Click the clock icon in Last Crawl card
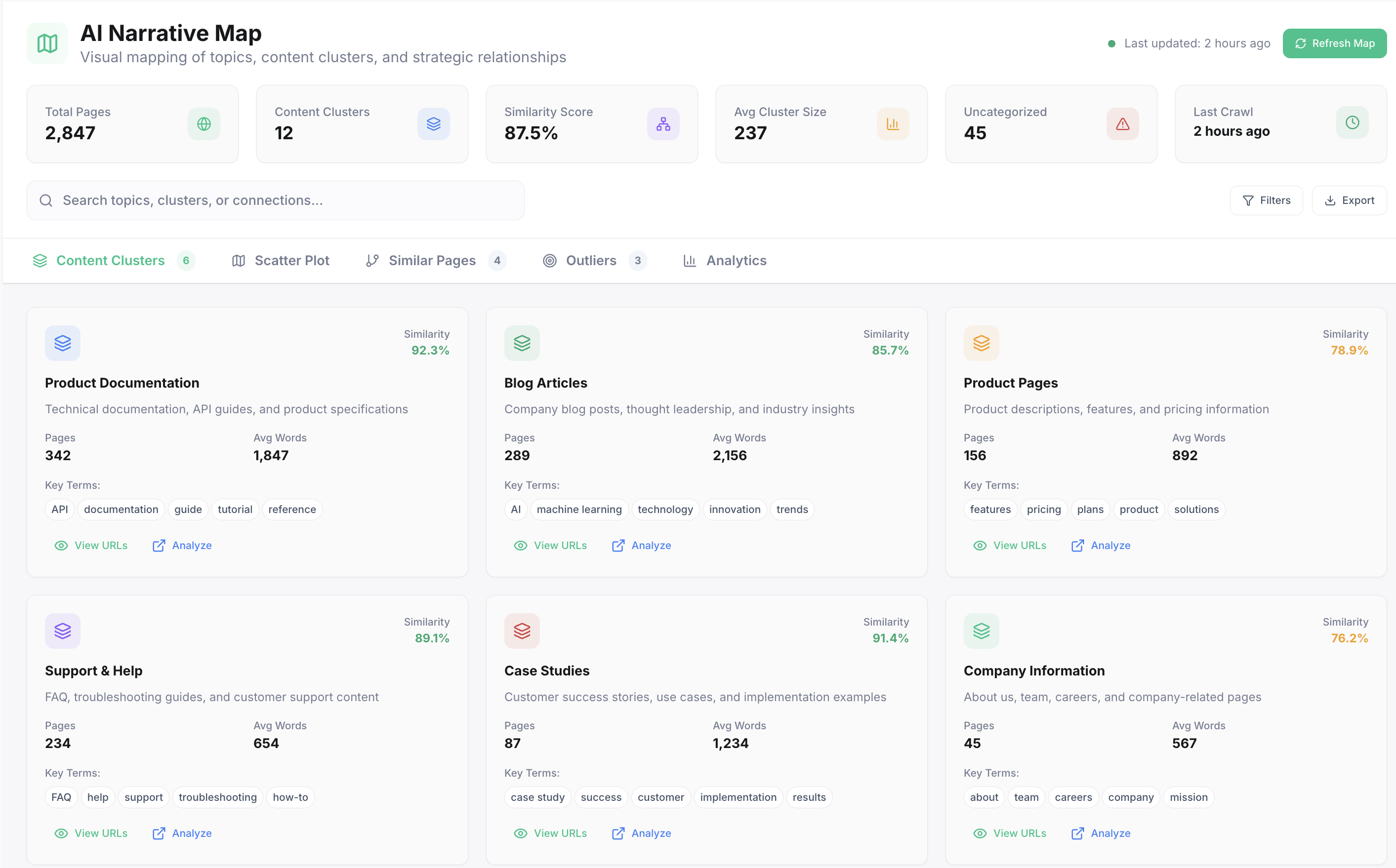1396x868 pixels. tap(1353, 122)
